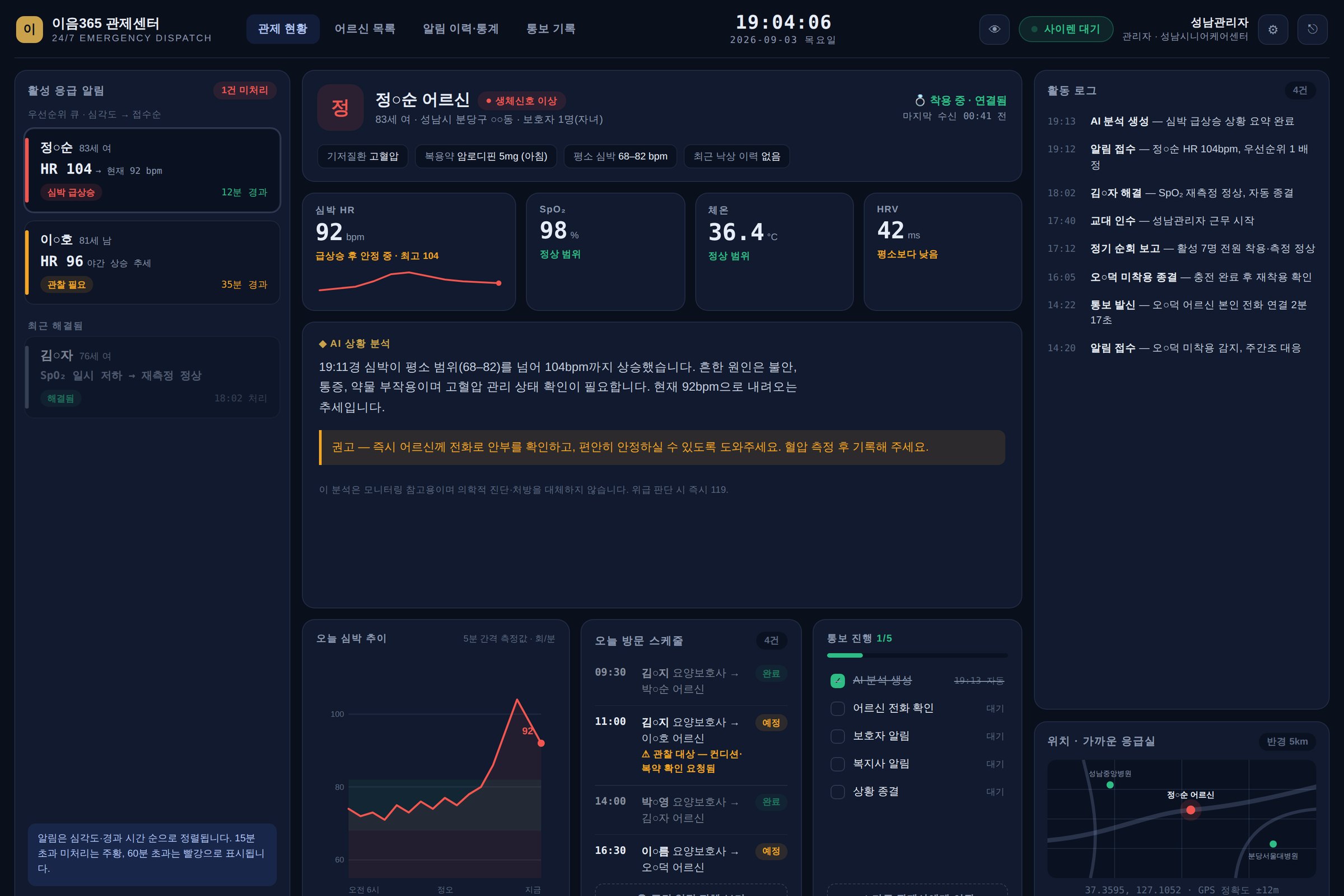Click the wearable 착용 중 · 연결됨 status icon
The height and width of the screenshot is (896, 1344).
pos(920,101)
